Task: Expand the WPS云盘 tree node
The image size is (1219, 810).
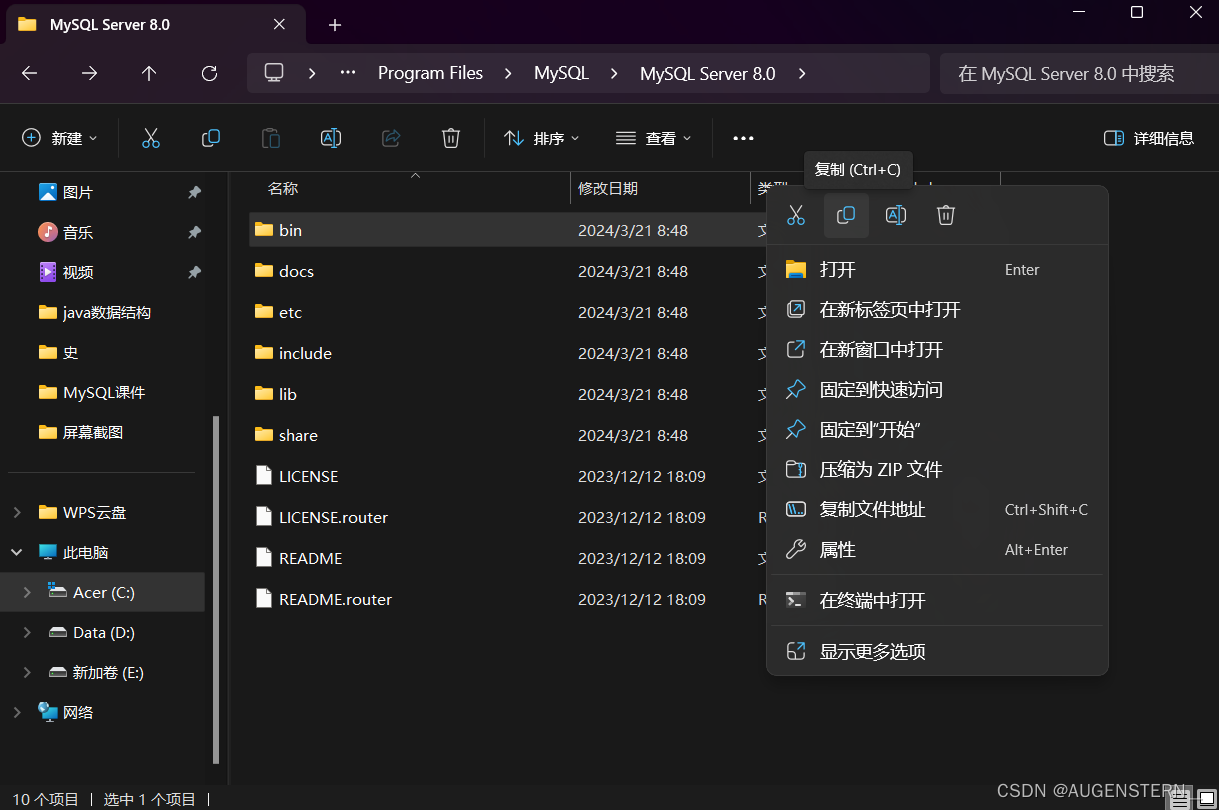Action: [x=17, y=512]
